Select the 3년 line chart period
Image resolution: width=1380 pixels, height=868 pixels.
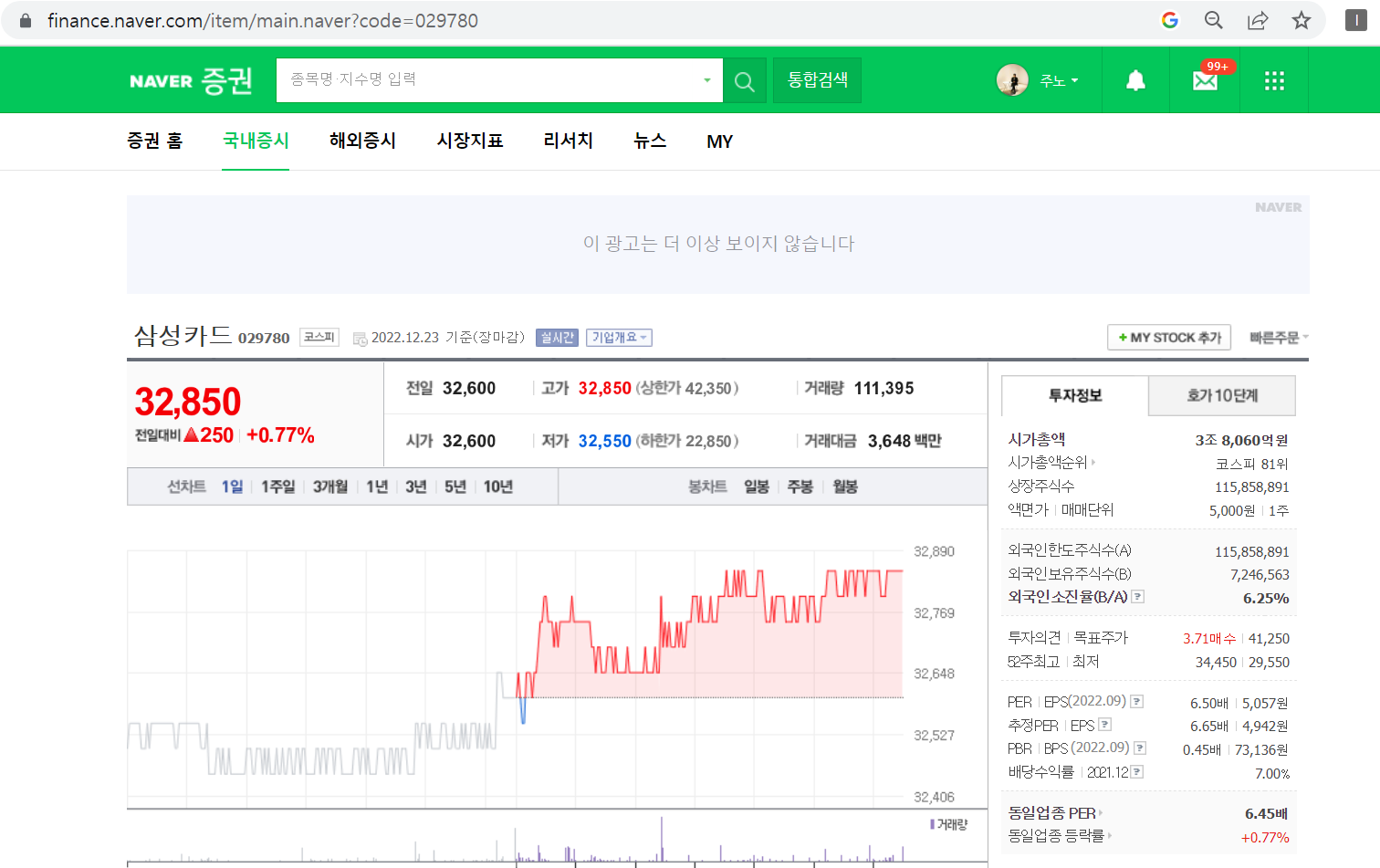click(x=416, y=486)
